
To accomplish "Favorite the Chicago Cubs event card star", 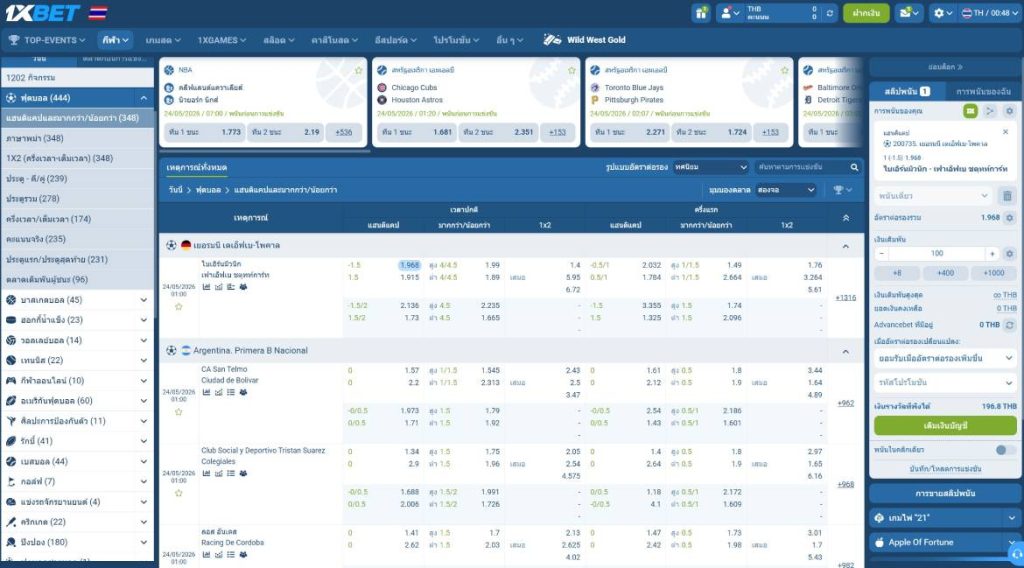I will click(572, 71).
